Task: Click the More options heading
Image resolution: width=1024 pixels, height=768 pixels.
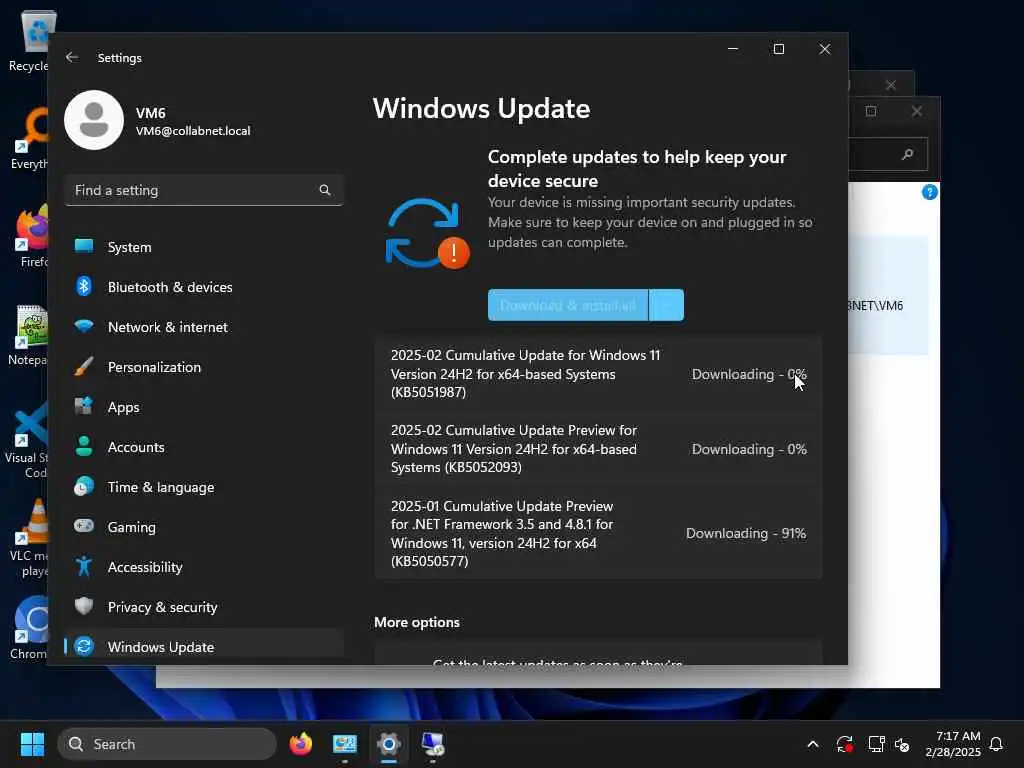Action: click(417, 622)
